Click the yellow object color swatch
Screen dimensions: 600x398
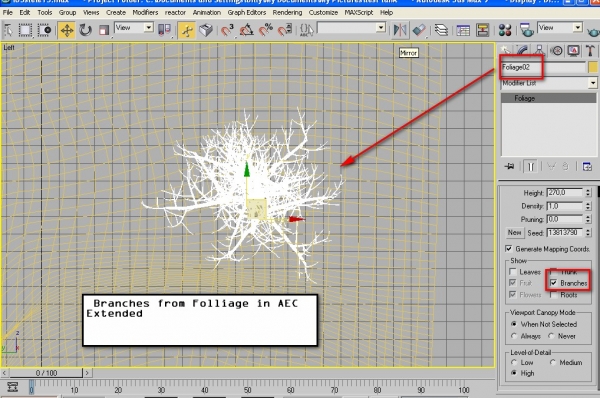point(593,67)
